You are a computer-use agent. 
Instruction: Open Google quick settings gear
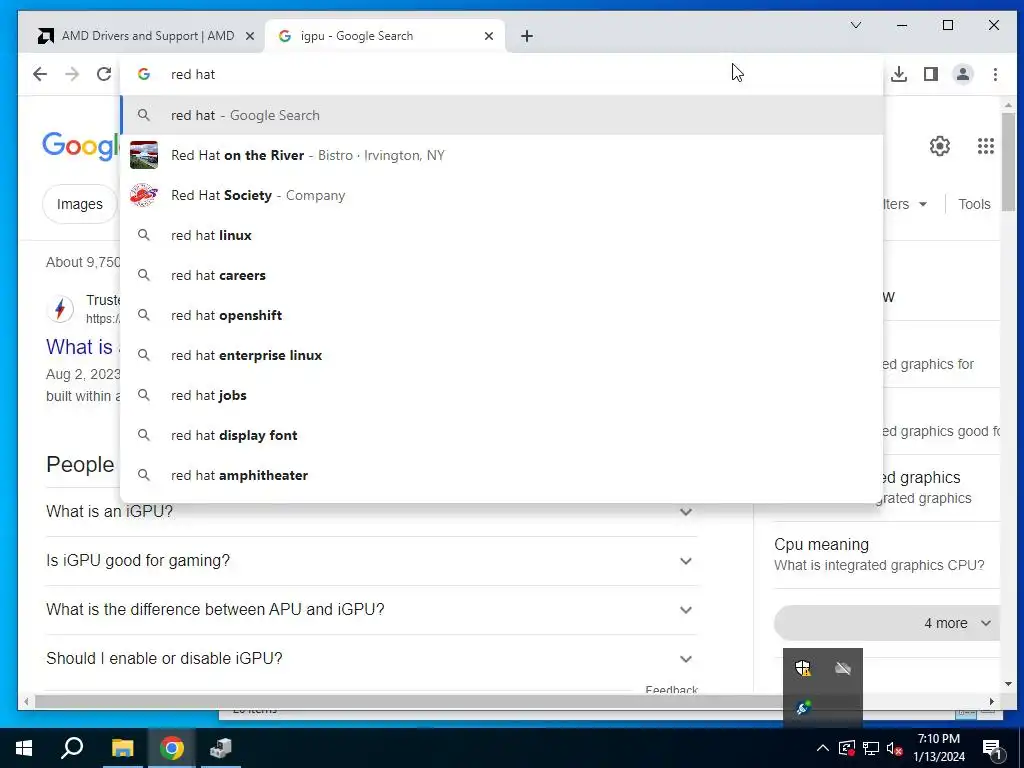coord(939,146)
